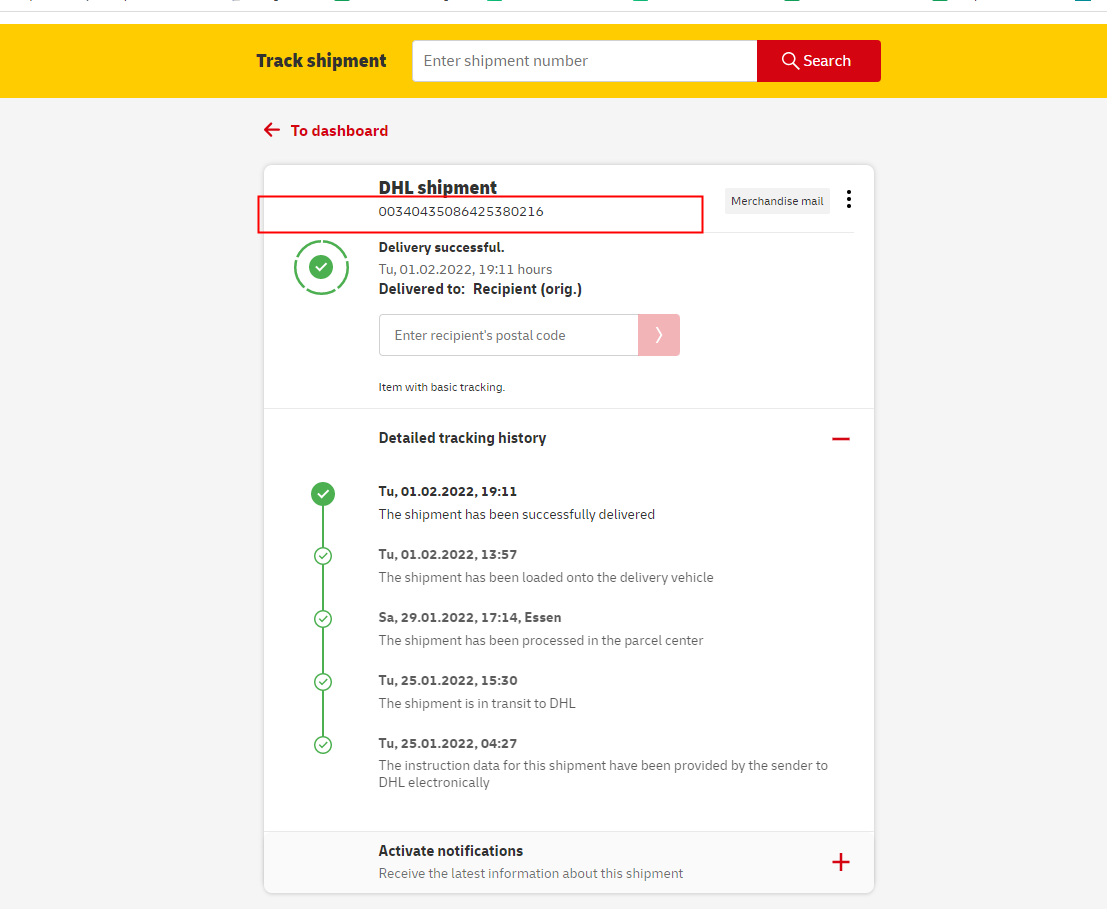The width and height of the screenshot is (1107, 923).
Task: Click the 04:27 instruction data checkmark
Action: 323,745
